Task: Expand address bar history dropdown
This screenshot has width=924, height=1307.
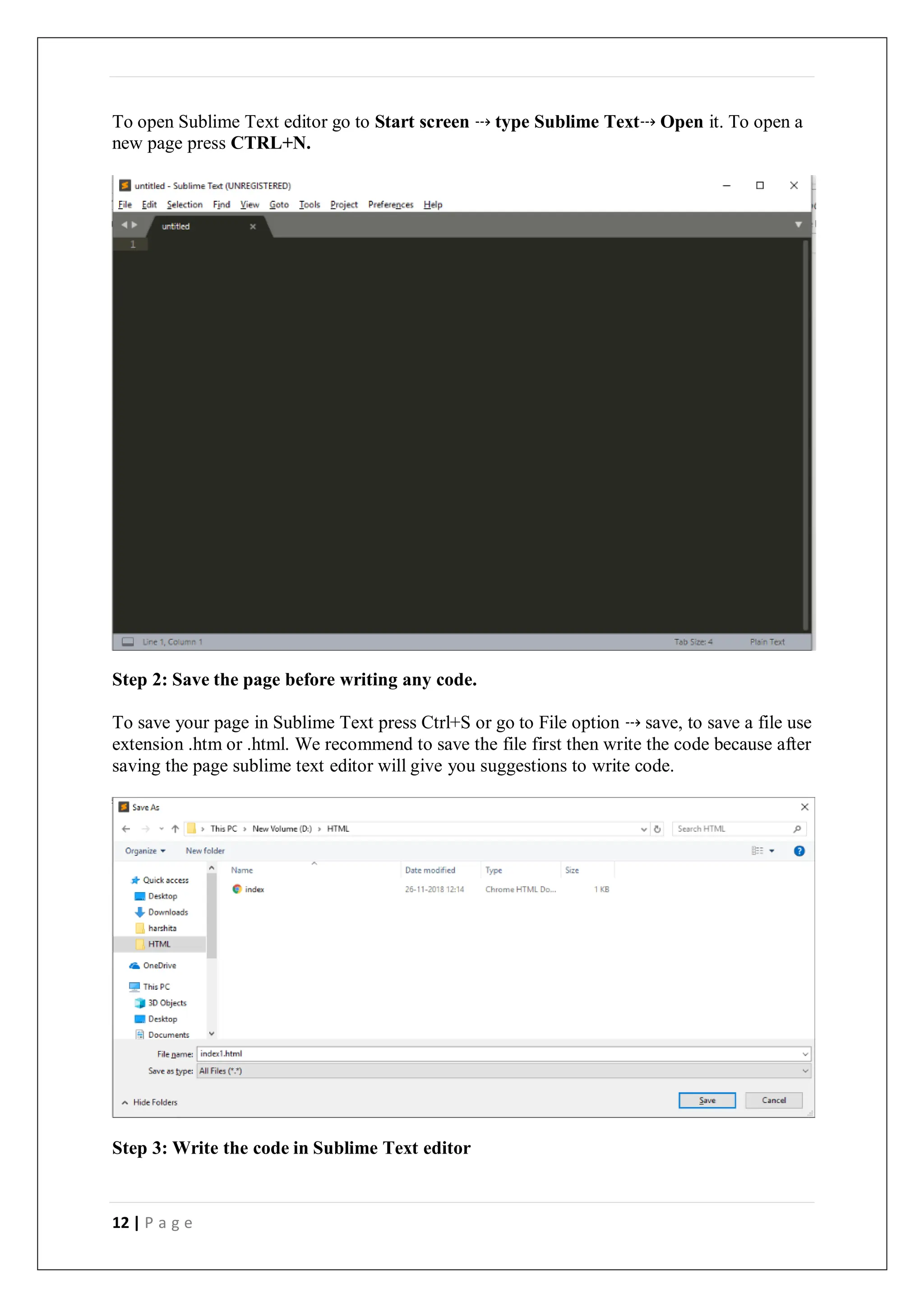Action: pos(643,830)
